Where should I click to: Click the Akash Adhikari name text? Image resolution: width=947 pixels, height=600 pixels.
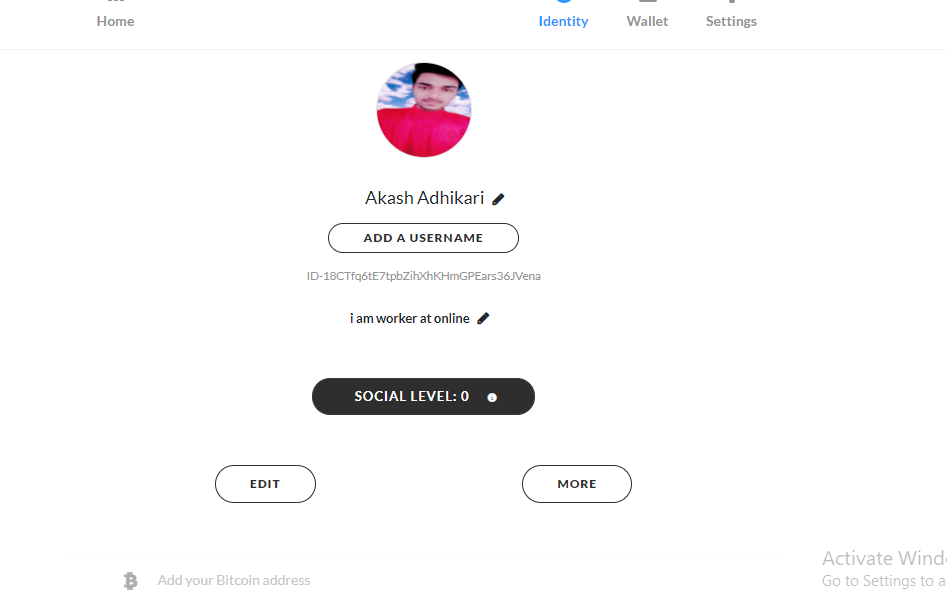[424, 198]
